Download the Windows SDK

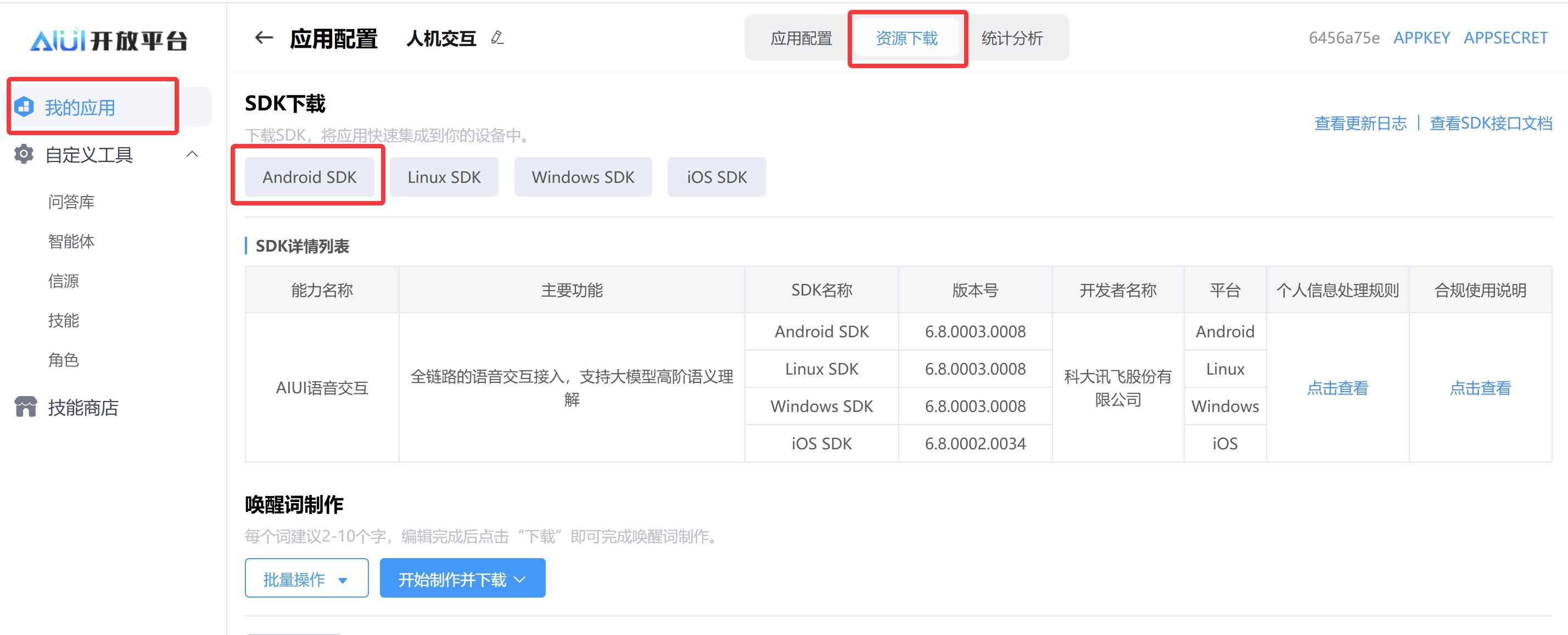(583, 177)
